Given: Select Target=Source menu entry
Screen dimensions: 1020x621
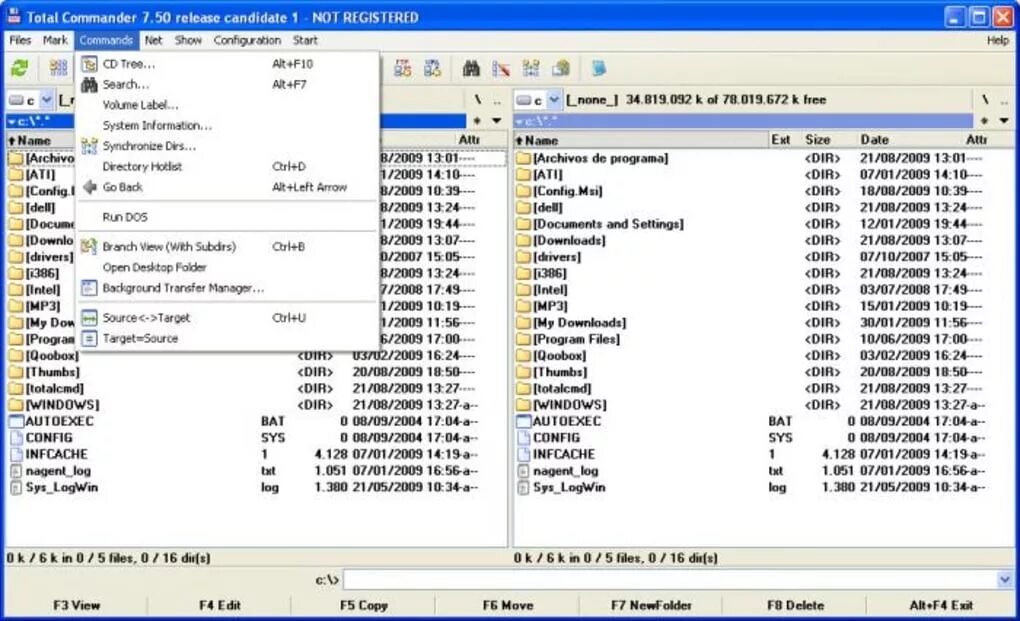Looking at the screenshot, I should [227, 338].
